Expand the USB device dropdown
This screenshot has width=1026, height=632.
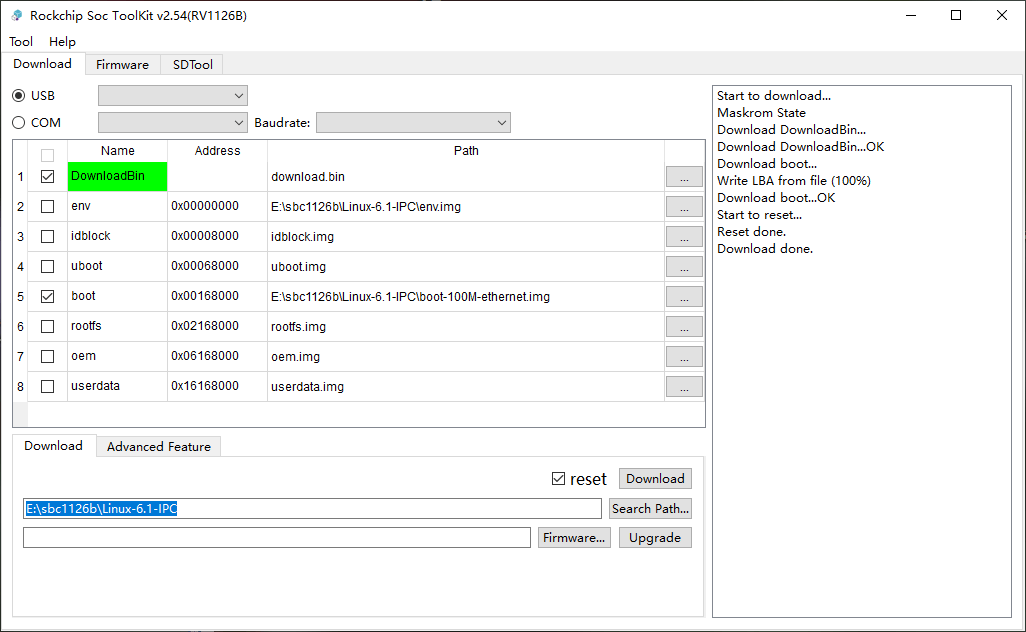click(x=173, y=96)
